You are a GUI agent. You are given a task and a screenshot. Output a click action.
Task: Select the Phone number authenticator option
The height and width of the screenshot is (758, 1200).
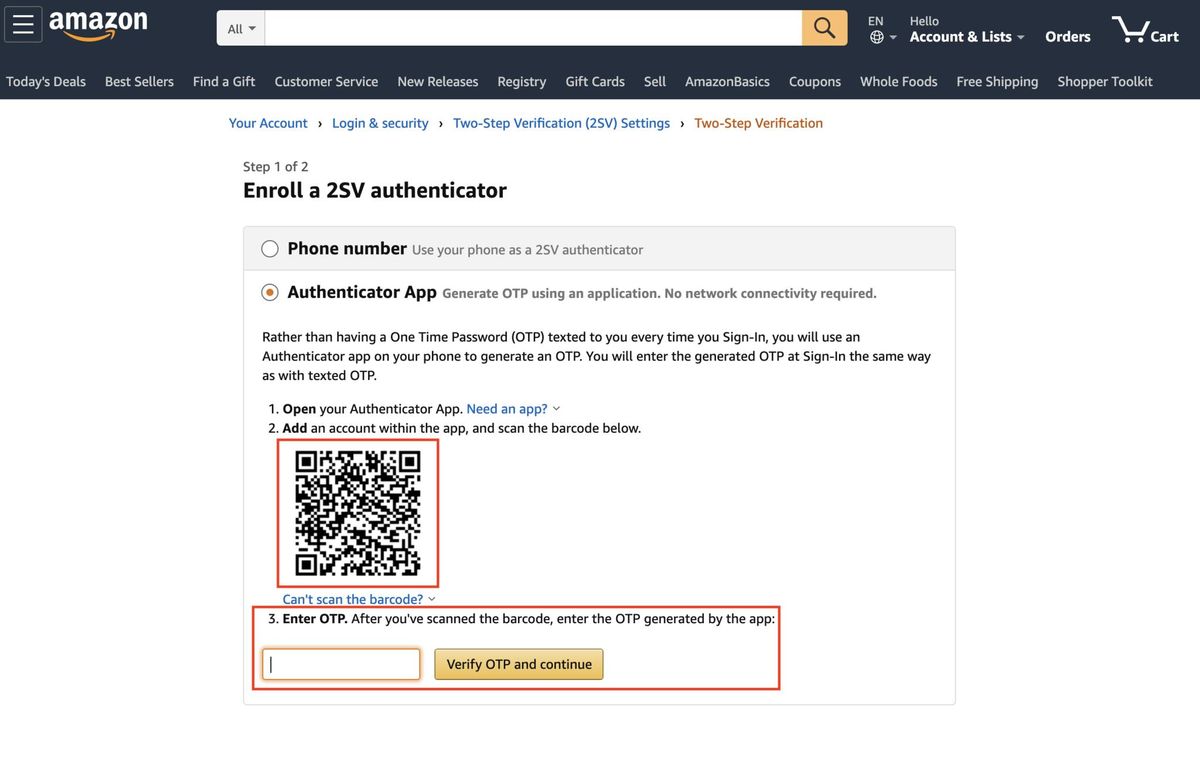click(269, 248)
